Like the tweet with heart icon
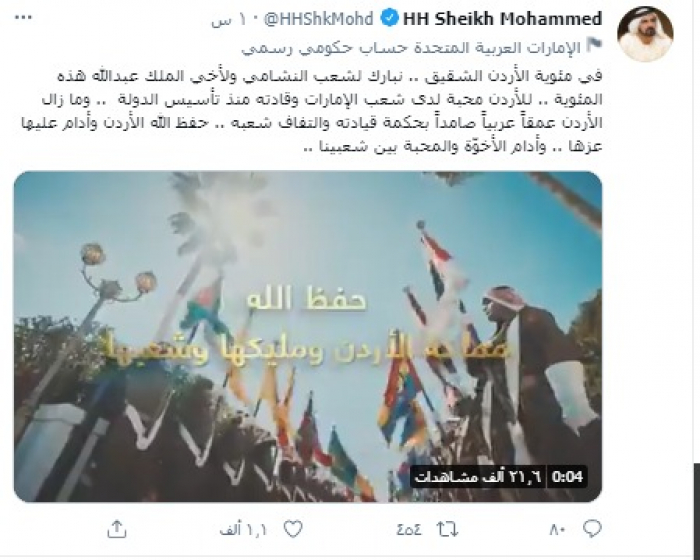The width and height of the screenshot is (700, 560). 293,530
